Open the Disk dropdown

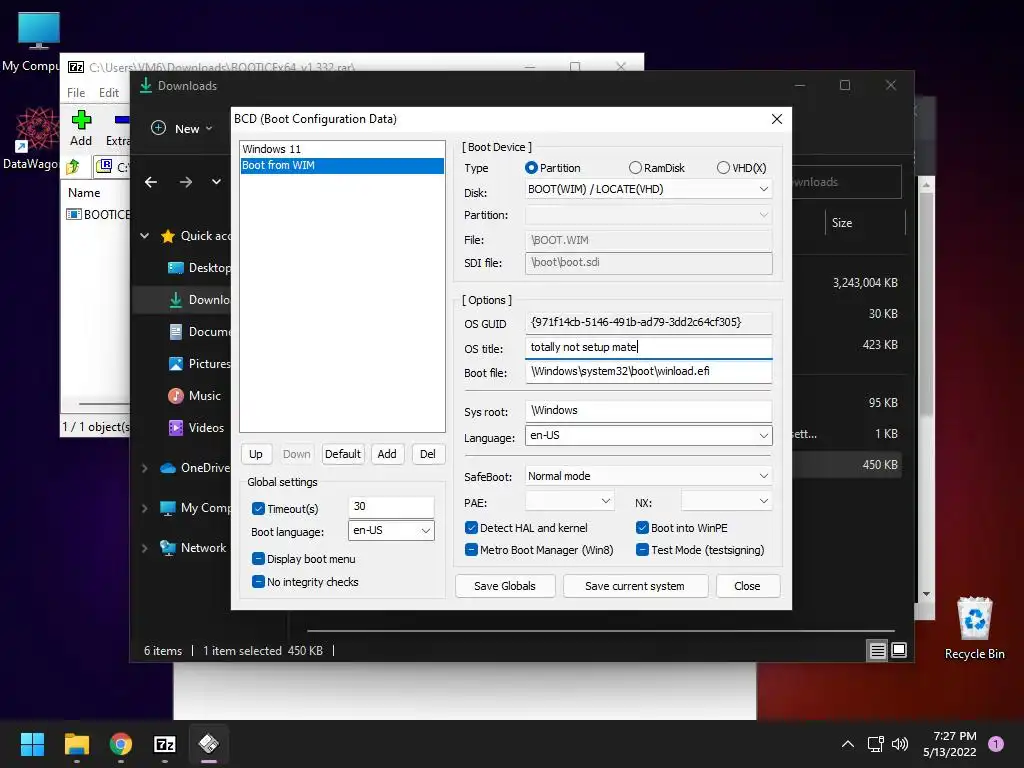click(x=648, y=189)
